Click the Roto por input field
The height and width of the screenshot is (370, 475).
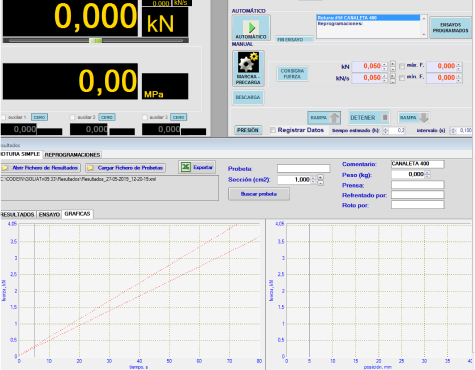[x=417, y=205]
